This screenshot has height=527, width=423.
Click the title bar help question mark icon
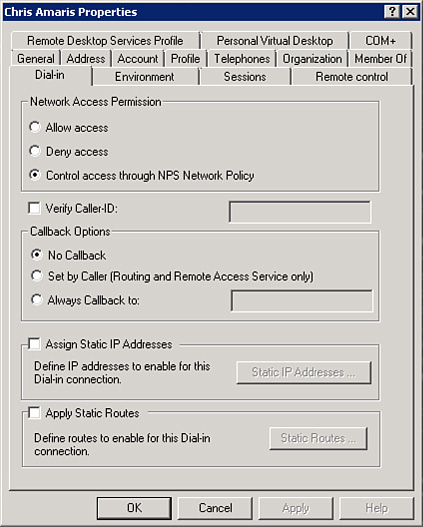pyautogui.click(x=392, y=12)
